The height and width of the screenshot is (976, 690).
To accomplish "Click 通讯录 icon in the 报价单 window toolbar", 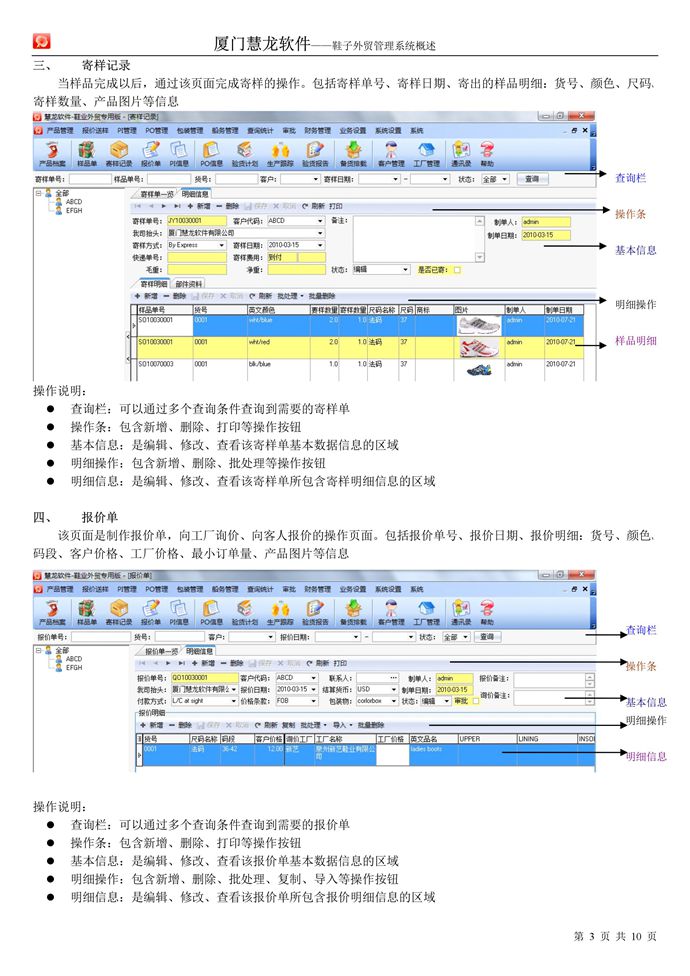I will (x=460, y=611).
